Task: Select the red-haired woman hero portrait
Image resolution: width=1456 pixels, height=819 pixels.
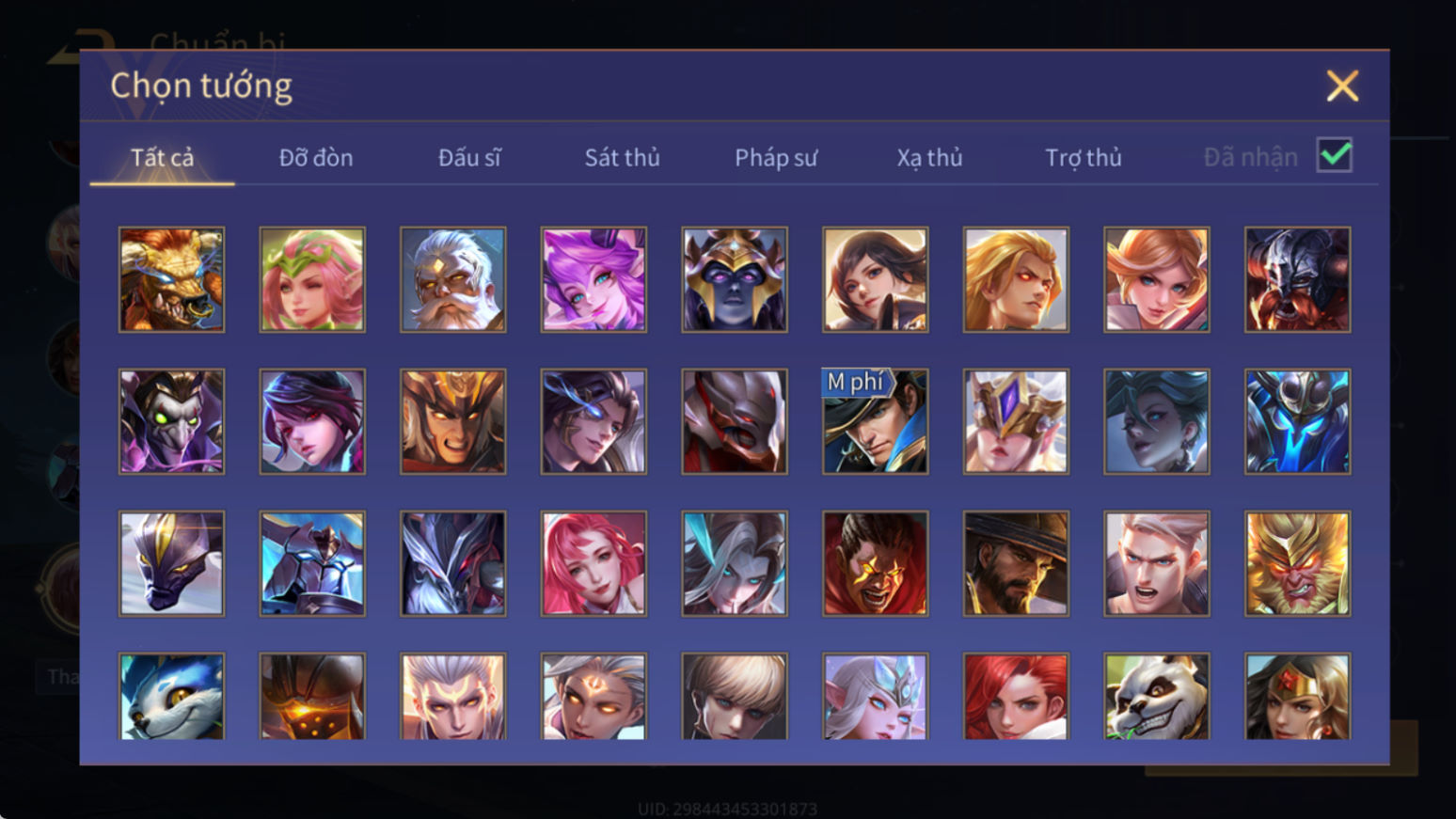Action: [x=1016, y=697]
